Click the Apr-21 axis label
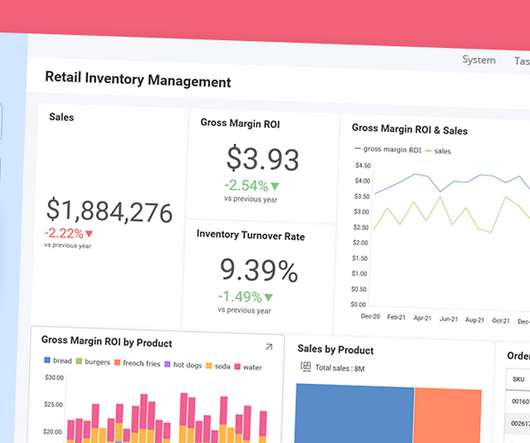Screen dimensions: 530x443 (x=422, y=318)
